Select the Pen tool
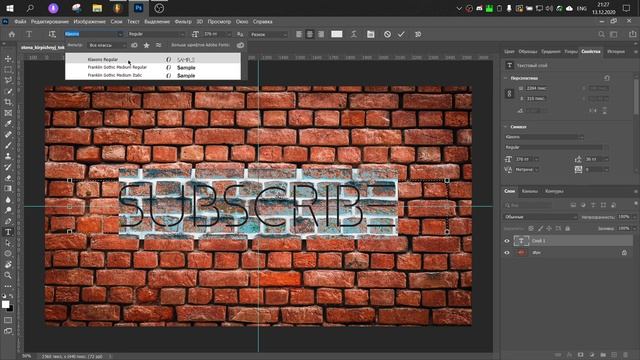Screen dimensions: 640x360 pos(8,221)
